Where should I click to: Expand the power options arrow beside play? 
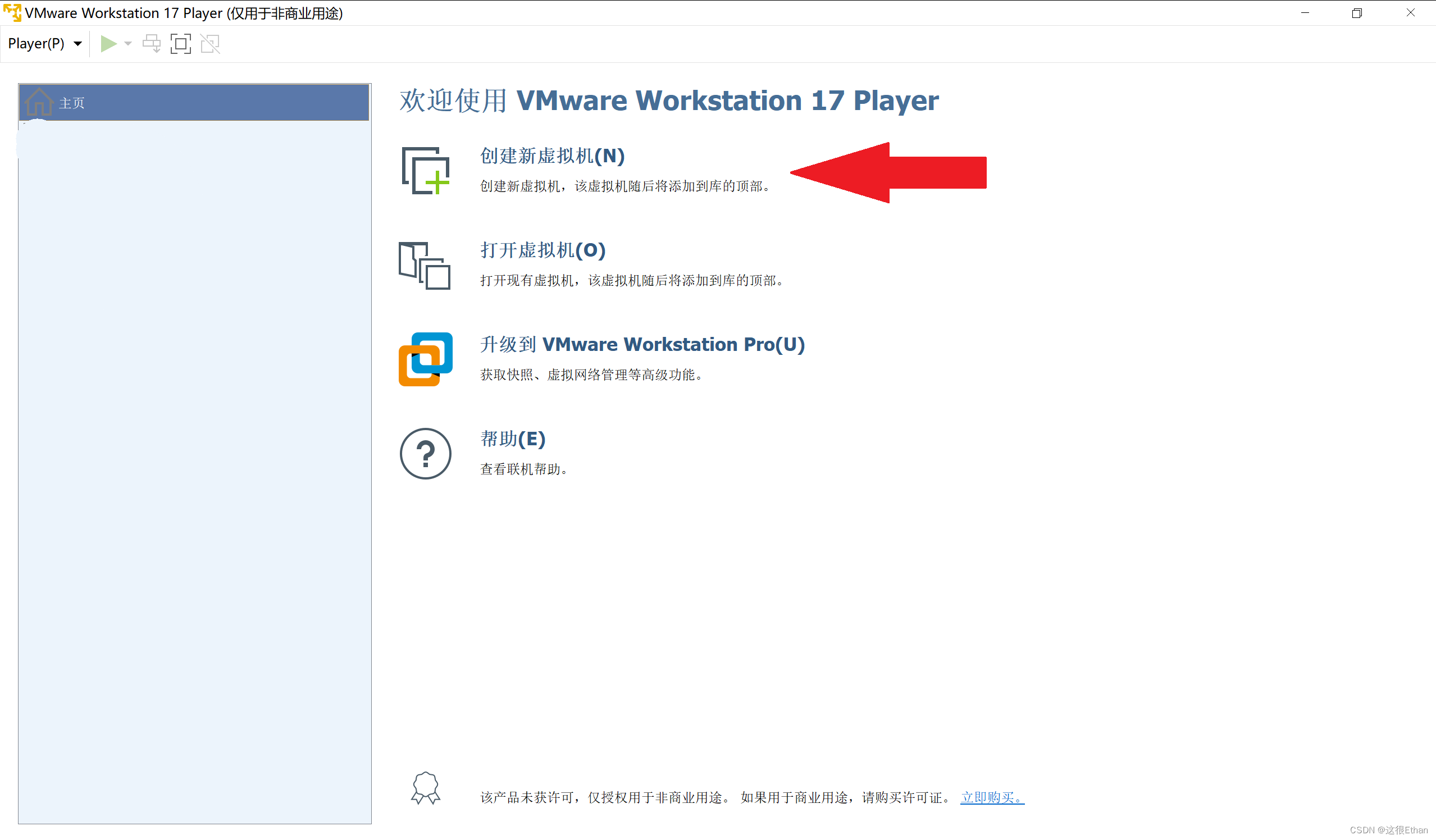[x=128, y=44]
